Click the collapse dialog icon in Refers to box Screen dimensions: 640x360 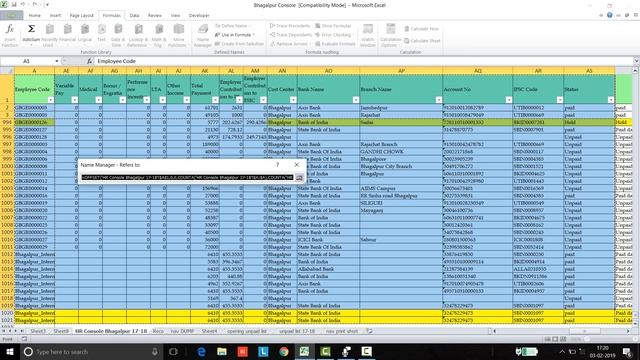299,178
